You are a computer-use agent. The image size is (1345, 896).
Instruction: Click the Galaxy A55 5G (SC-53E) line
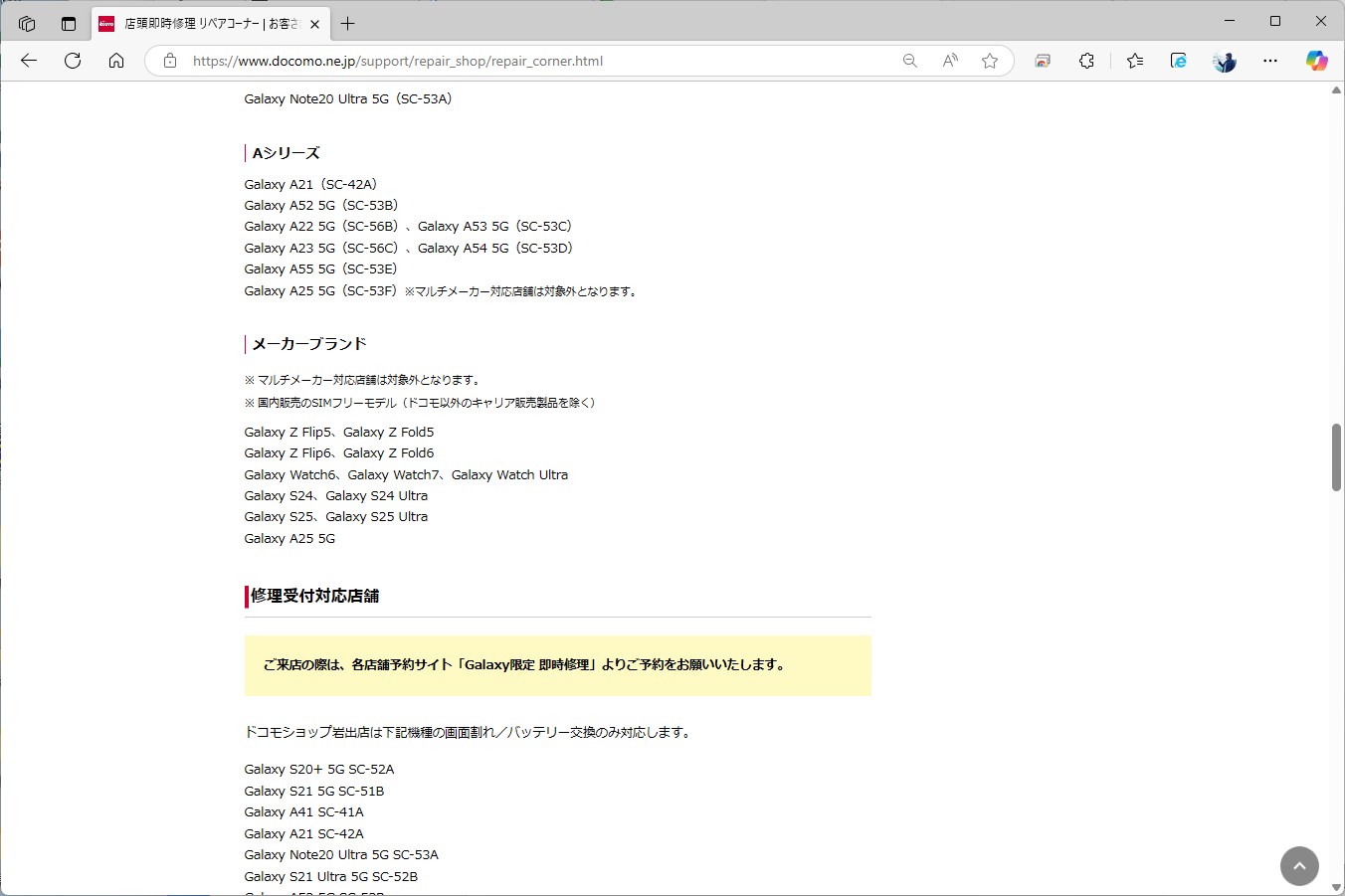320,269
